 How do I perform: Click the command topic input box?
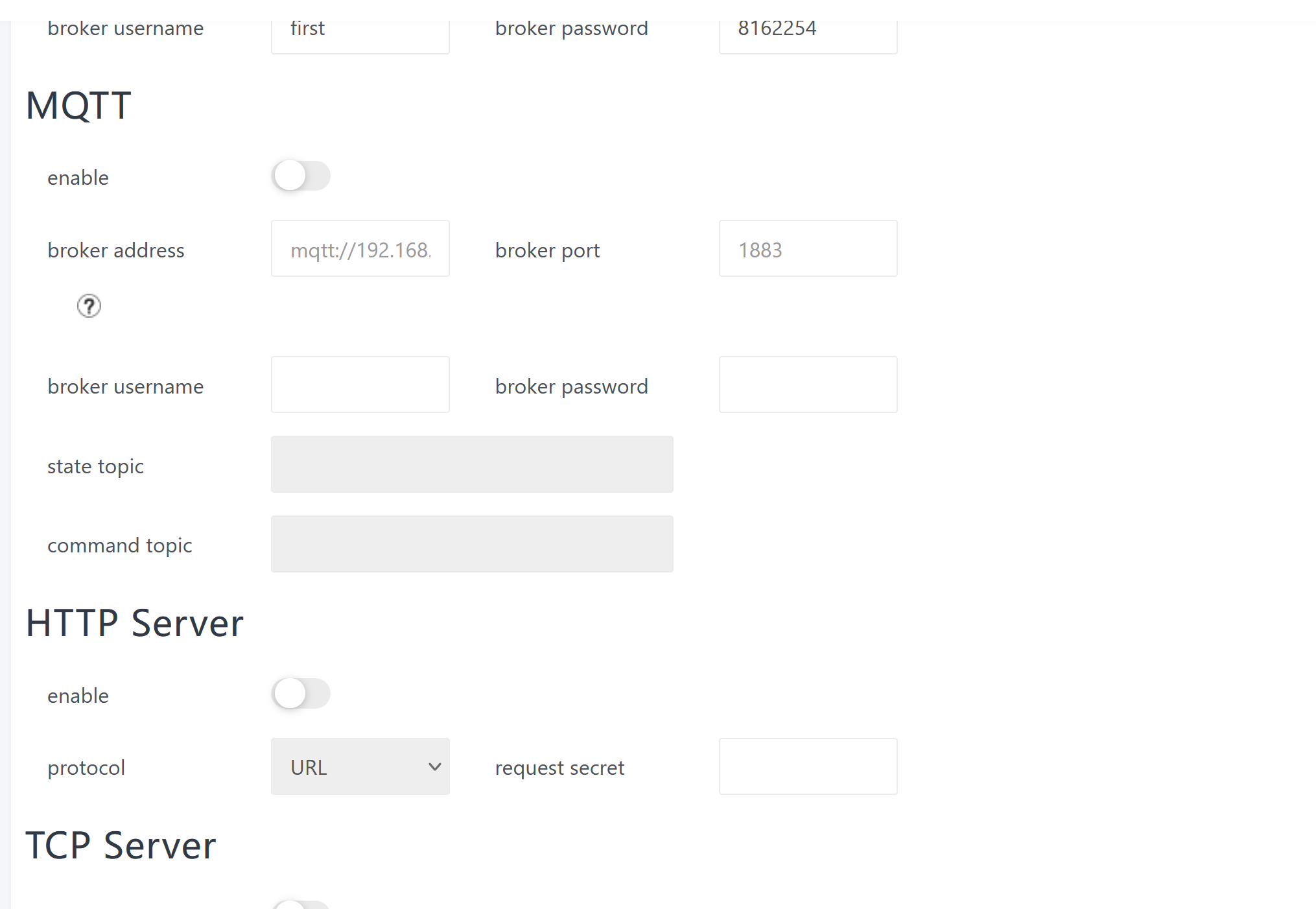click(x=471, y=544)
